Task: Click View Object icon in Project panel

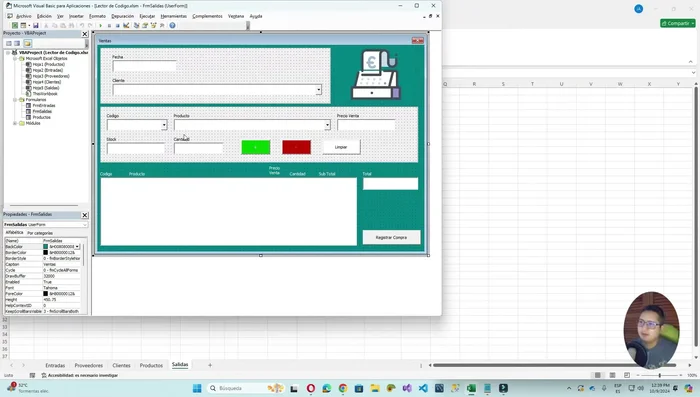Action: click(x=17, y=43)
